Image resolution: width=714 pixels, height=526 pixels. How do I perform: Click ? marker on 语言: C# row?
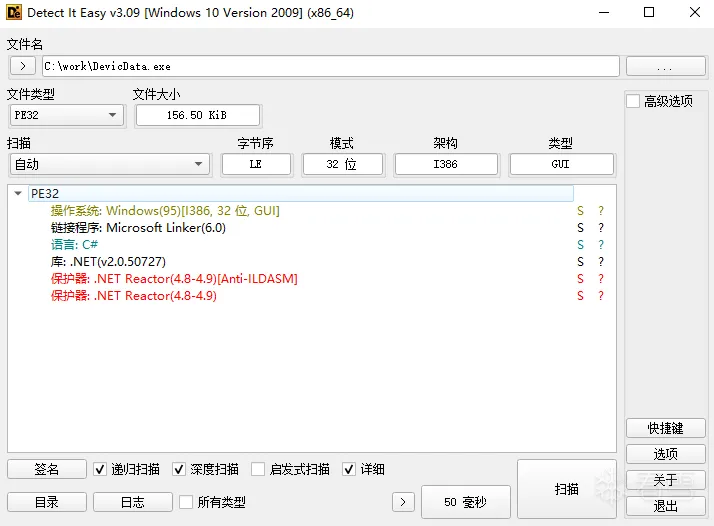[601, 245]
